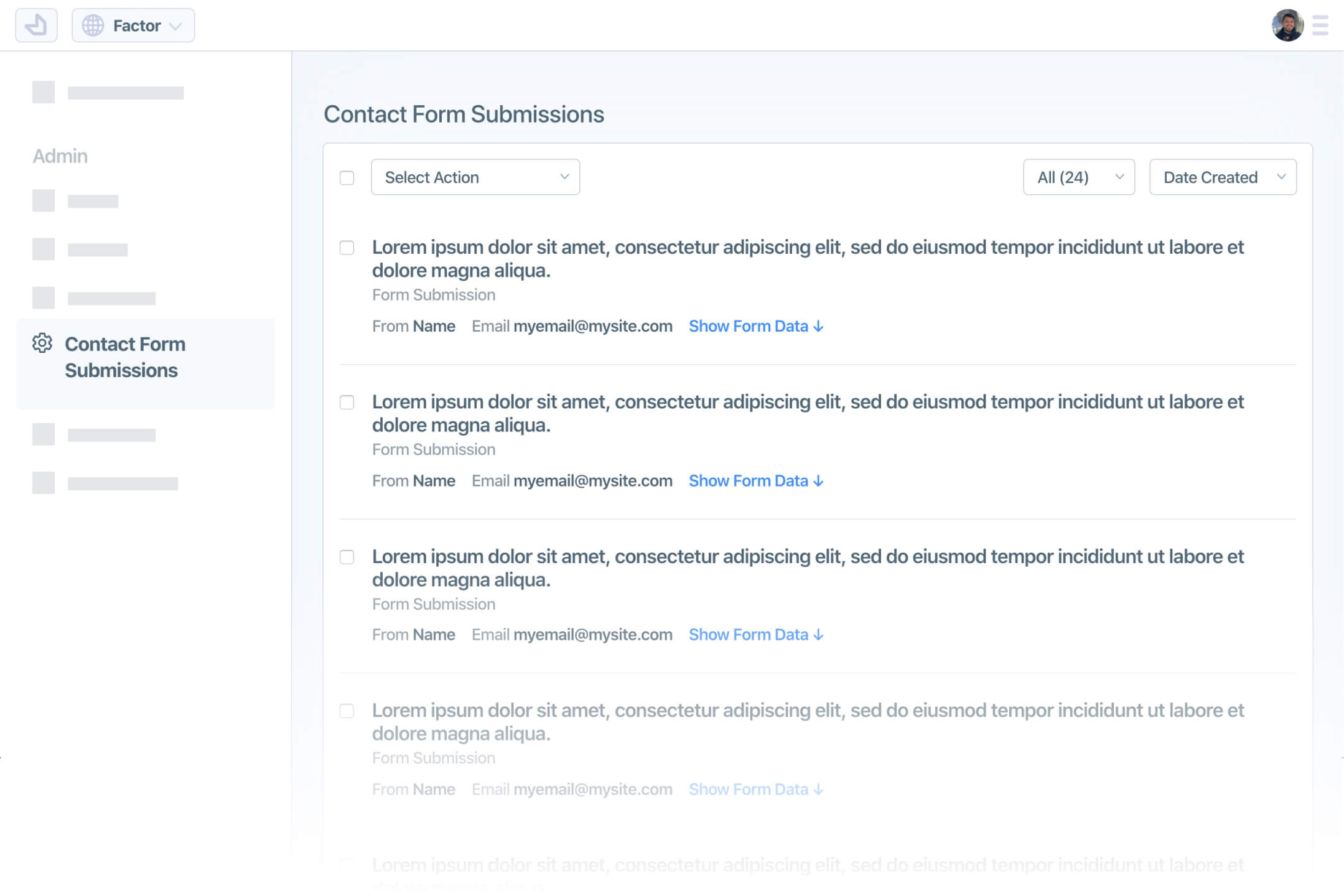Open the user profile avatar
1344x896 pixels.
[x=1287, y=26]
